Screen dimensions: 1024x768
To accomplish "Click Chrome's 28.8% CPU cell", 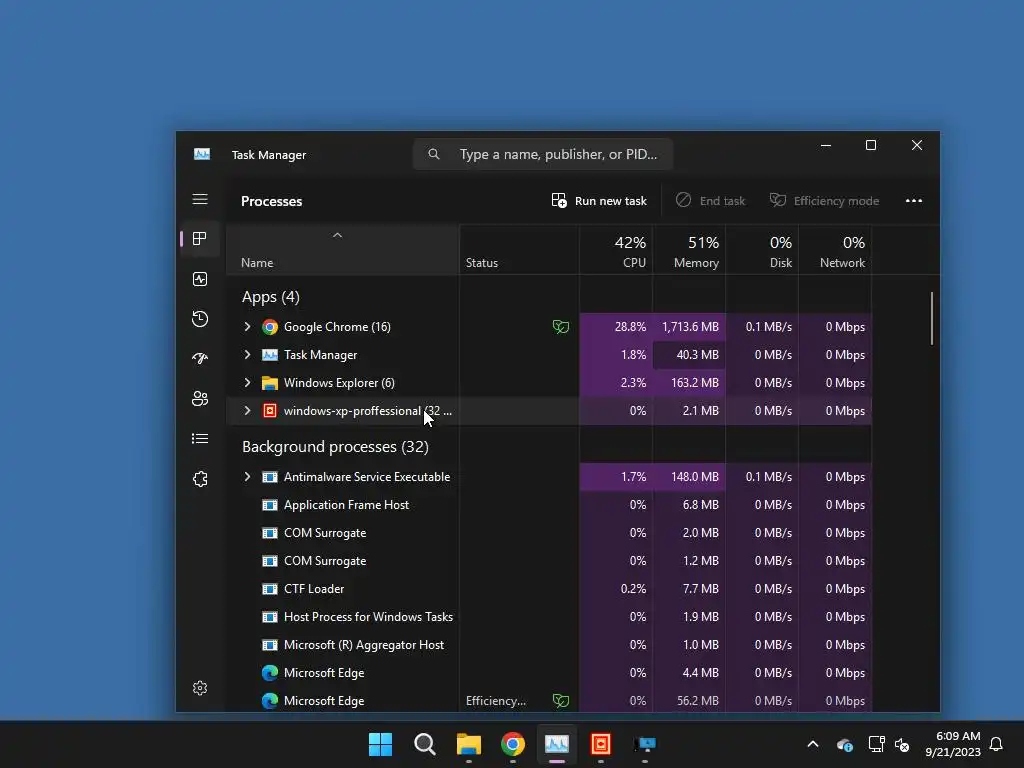I will [616, 327].
